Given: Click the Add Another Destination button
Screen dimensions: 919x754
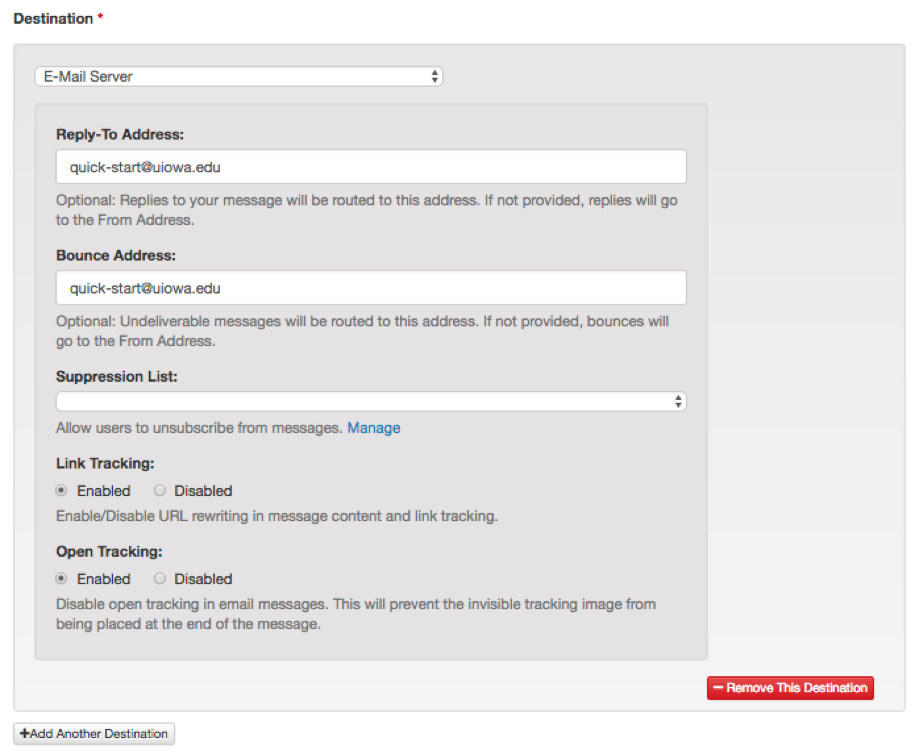Looking at the screenshot, I should pyautogui.click(x=94, y=734).
